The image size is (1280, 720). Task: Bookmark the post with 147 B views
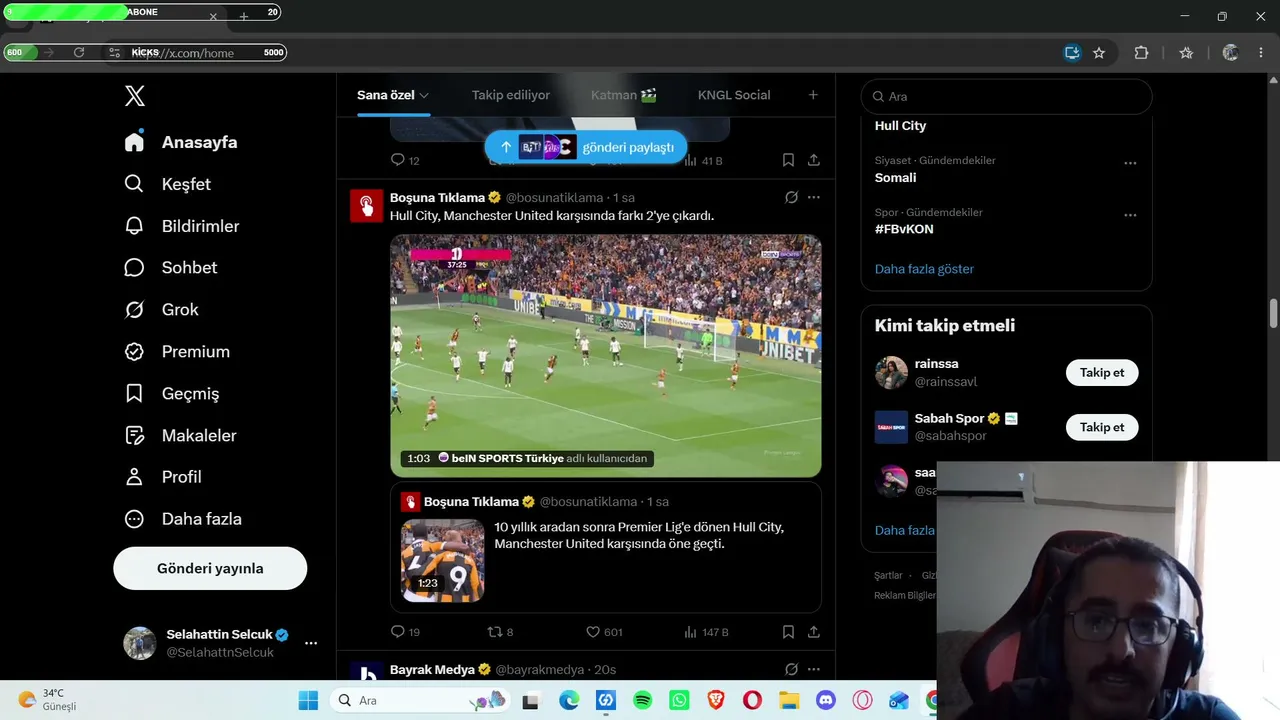(x=788, y=632)
